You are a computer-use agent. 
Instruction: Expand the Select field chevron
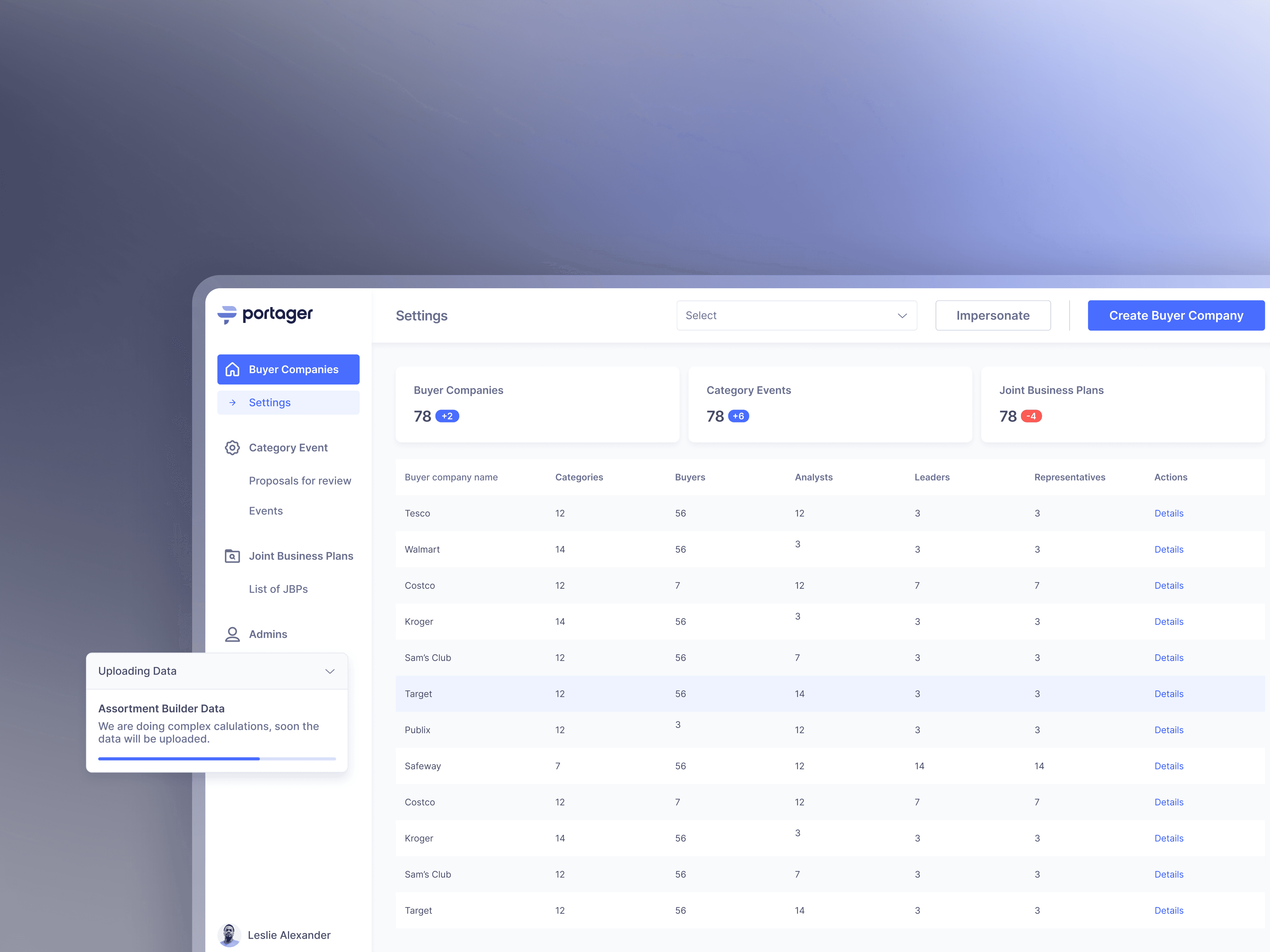[x=901, y=315]
